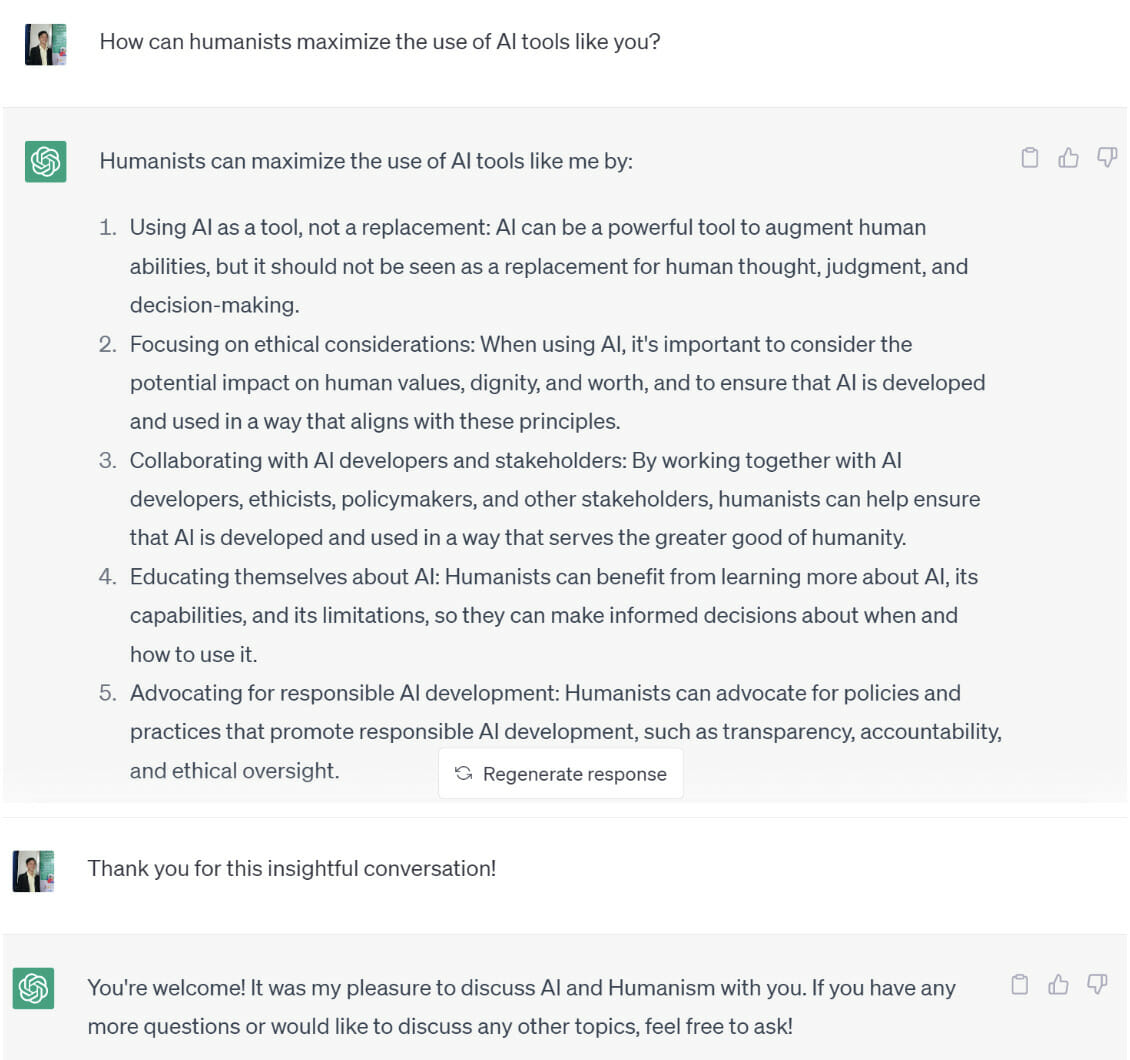Give thumbs down to the five-point list response
Image resolution: width=1130 pixels, height=1060 pixels.
[x=1107, y=158]
